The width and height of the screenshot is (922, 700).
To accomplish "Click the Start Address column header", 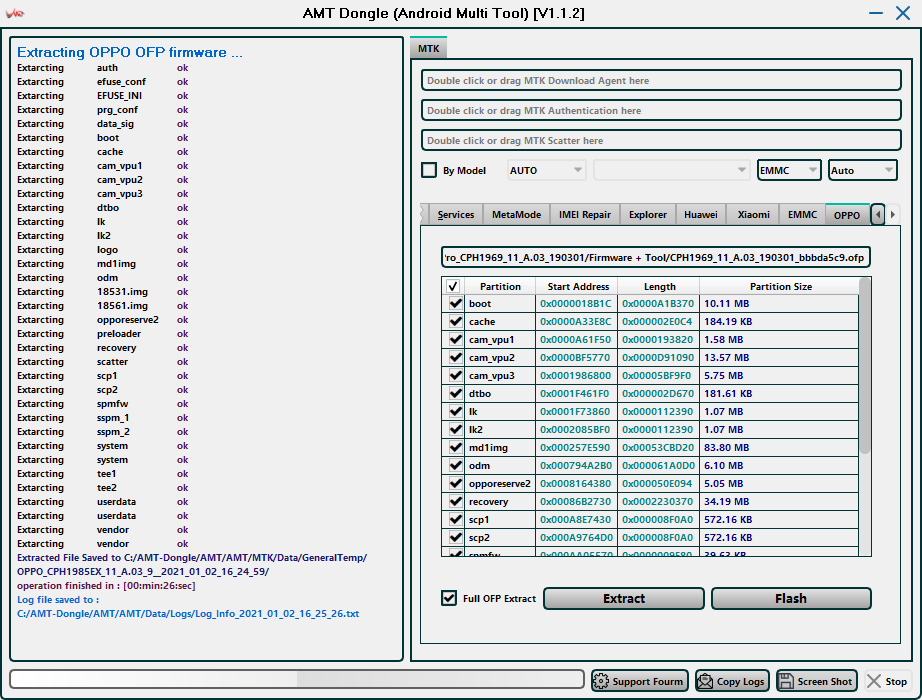I will point(578,286).
